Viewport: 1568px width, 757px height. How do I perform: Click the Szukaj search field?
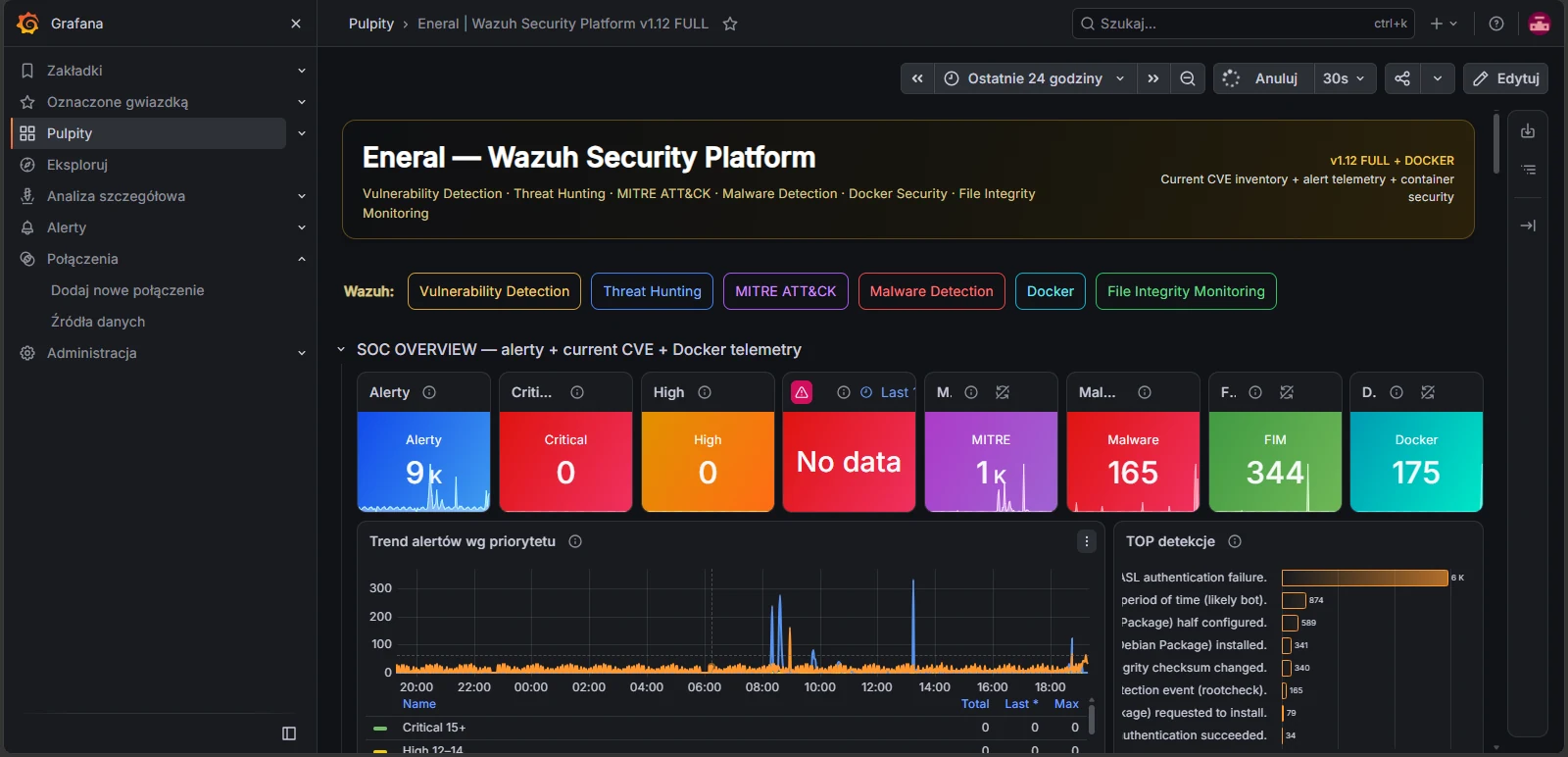[1243, 24]
